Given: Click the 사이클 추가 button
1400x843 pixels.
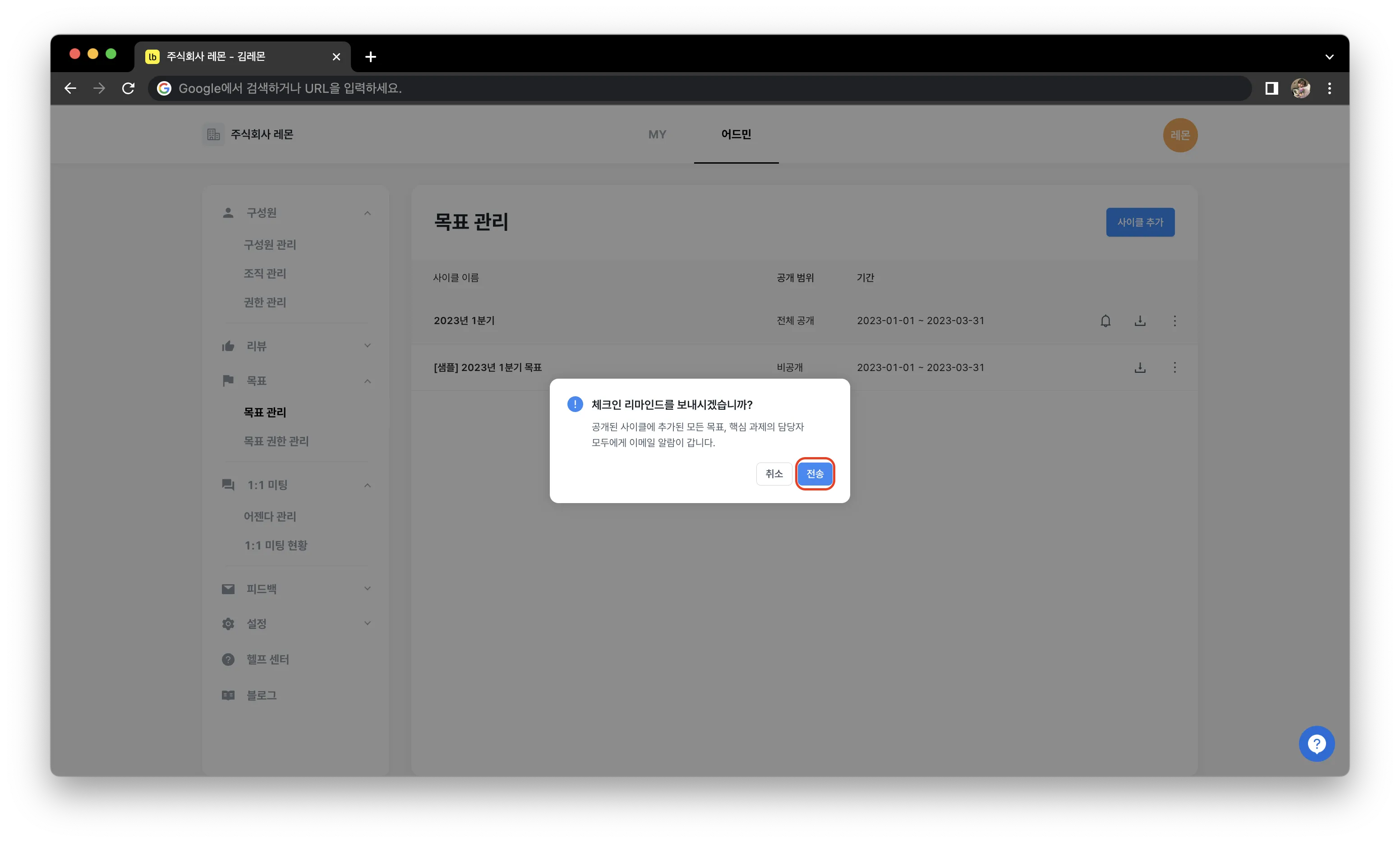Looking at the screenshot, I should tap(1140, 222).
